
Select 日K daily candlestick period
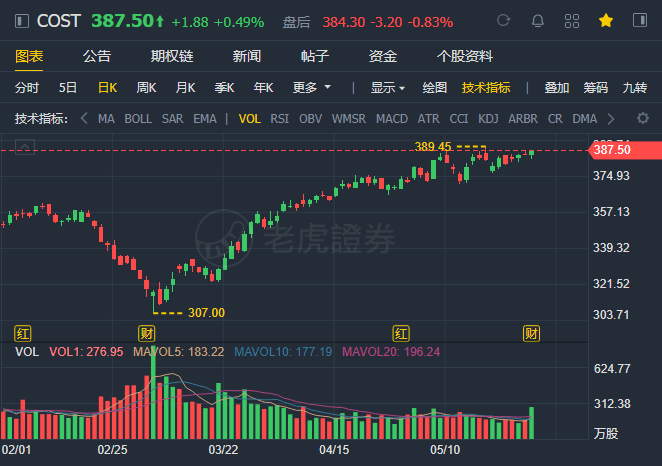click(107, 88)
